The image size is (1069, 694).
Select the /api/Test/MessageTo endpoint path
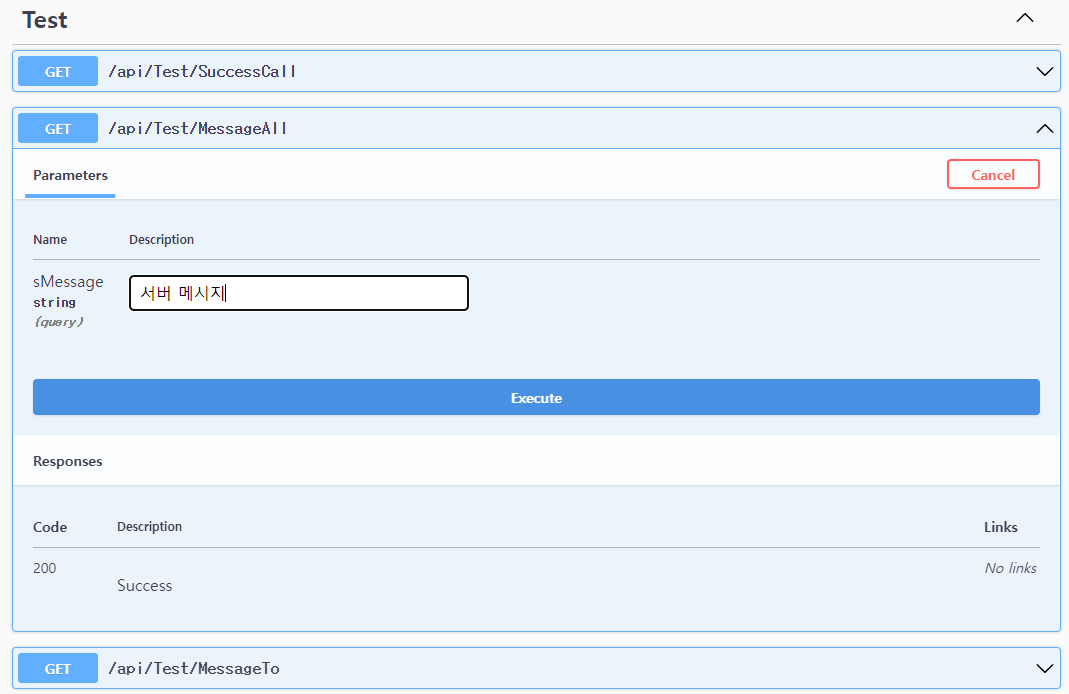coord(192,668)
